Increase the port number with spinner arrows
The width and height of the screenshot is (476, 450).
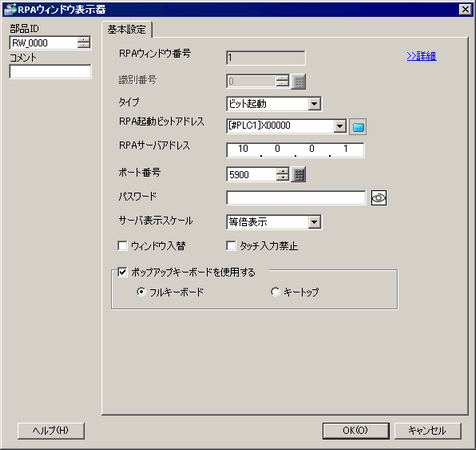tap(283, 171)
